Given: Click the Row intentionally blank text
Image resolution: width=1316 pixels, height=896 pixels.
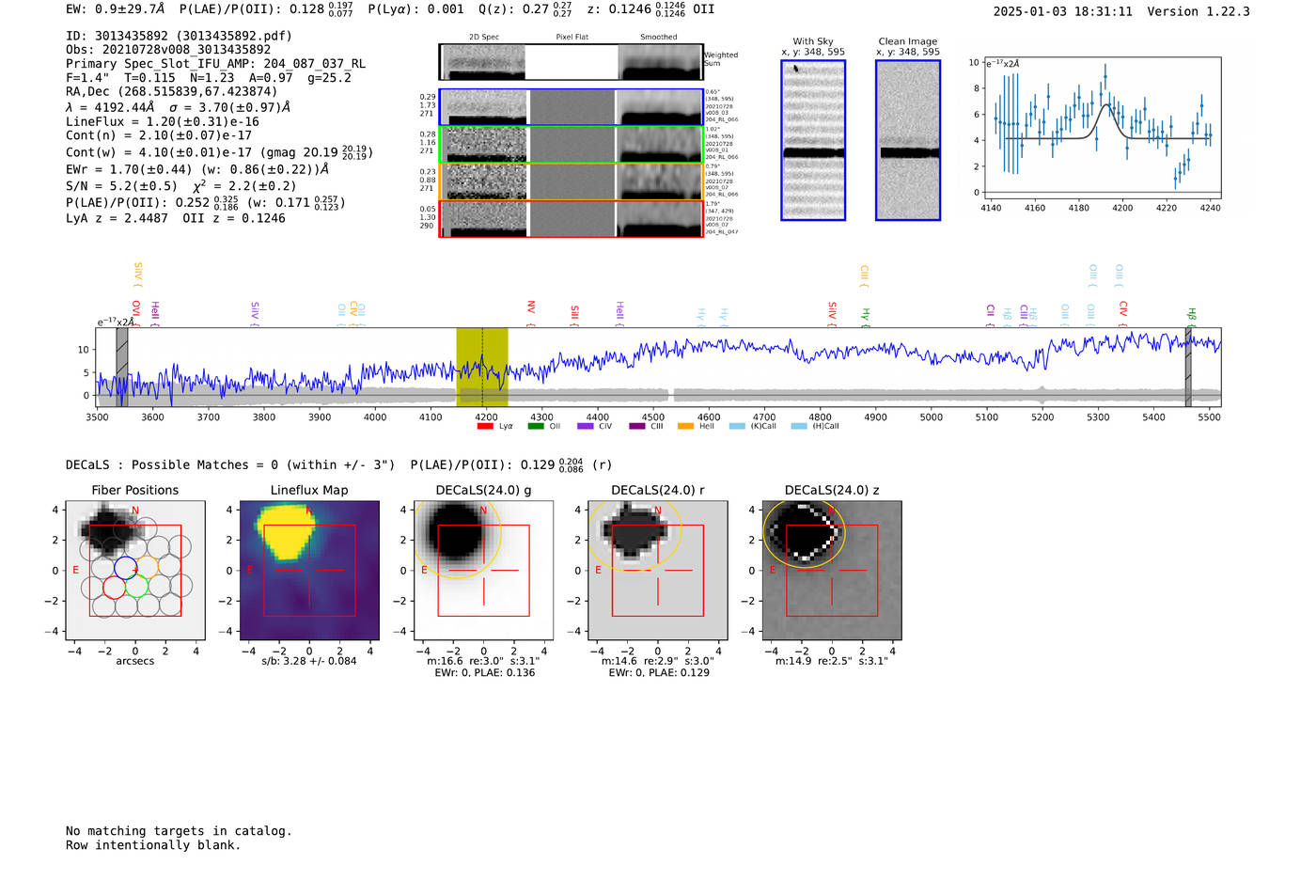Looking at the screenshot, I should click(x=153, y=845).
